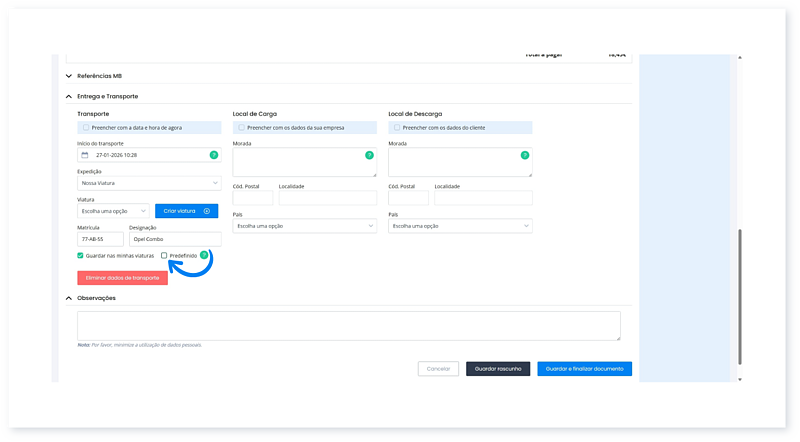Click green help icon in Local de Carga Morada

(369, 155)
